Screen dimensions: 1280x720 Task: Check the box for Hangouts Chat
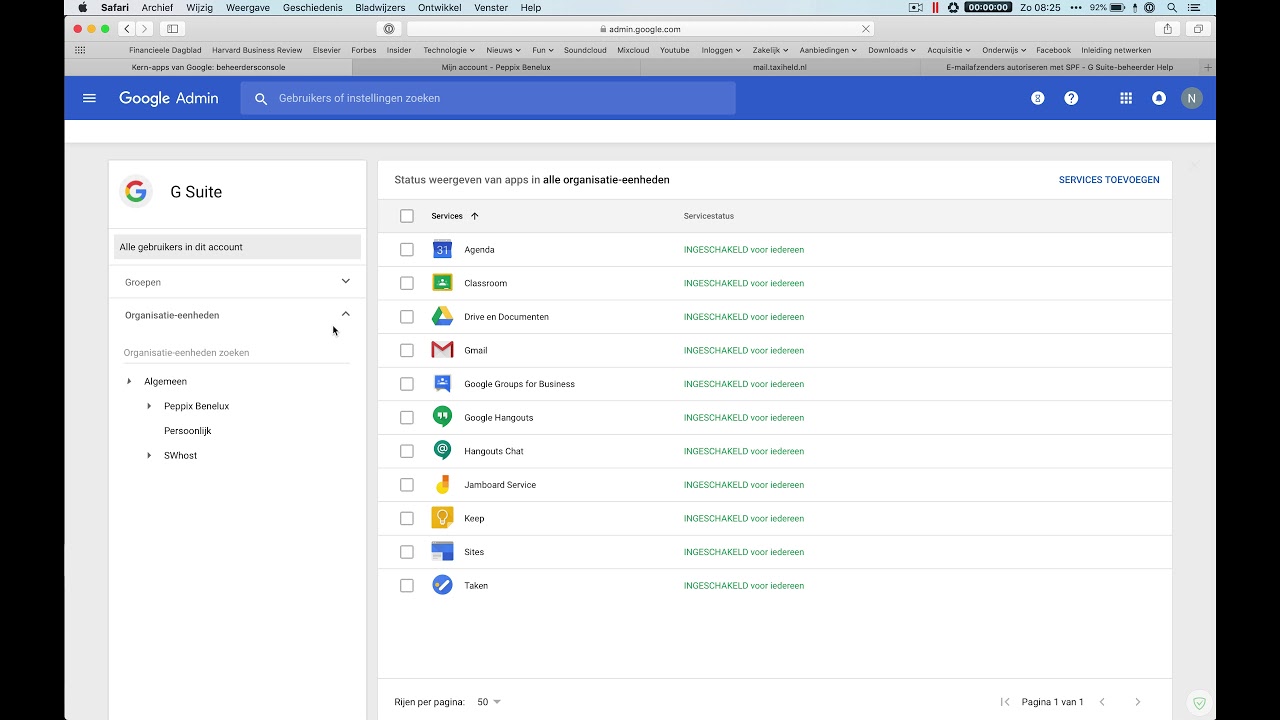(x=406, y=451)
